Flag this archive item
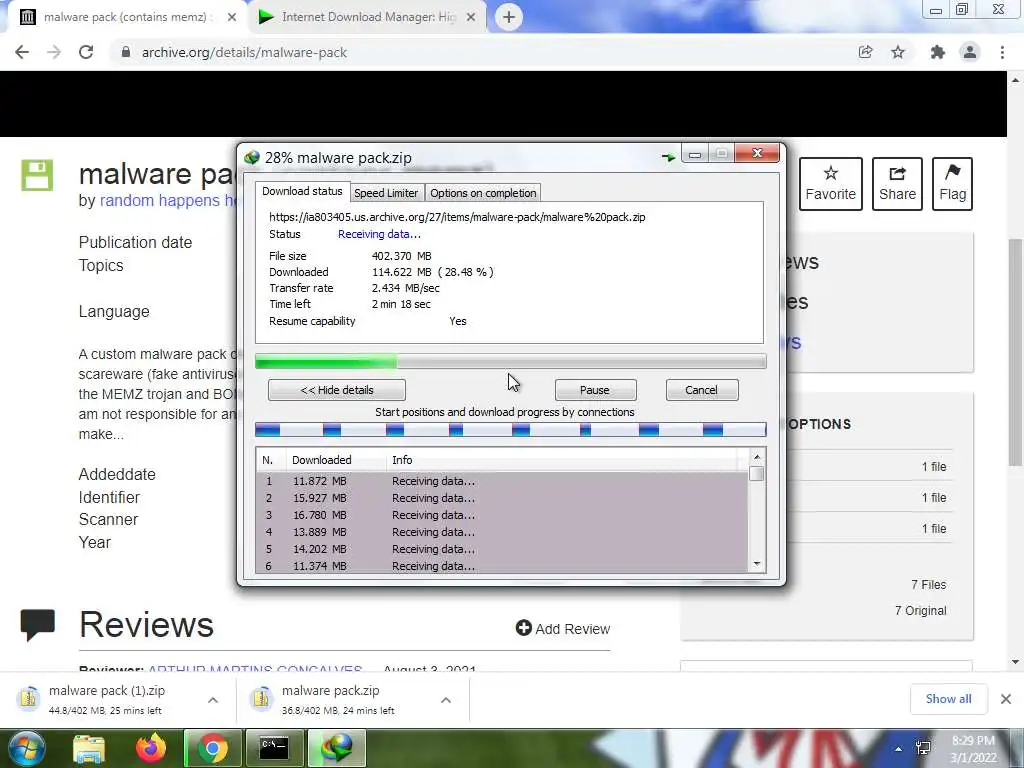Image resolution: width=1024 pixels, height=768 pixels. tap(952, 184)
